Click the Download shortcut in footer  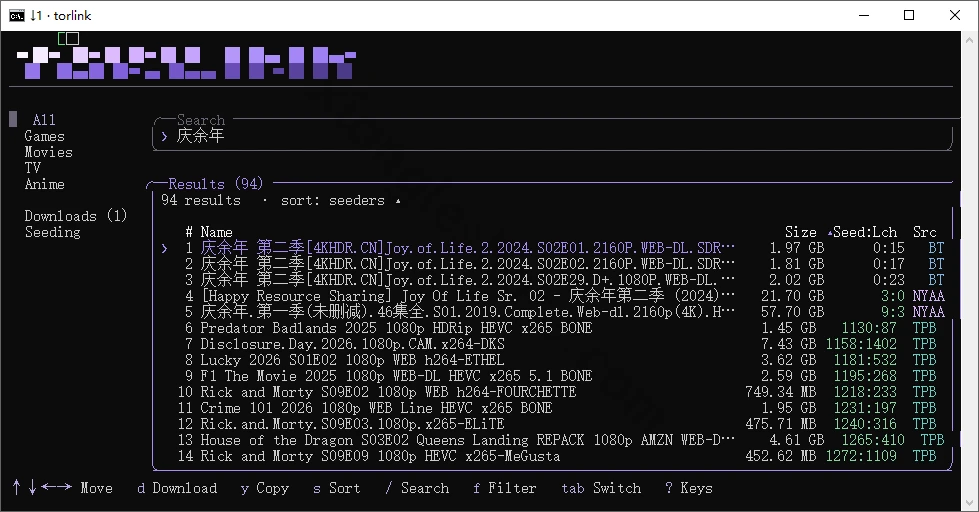point(177,488)
